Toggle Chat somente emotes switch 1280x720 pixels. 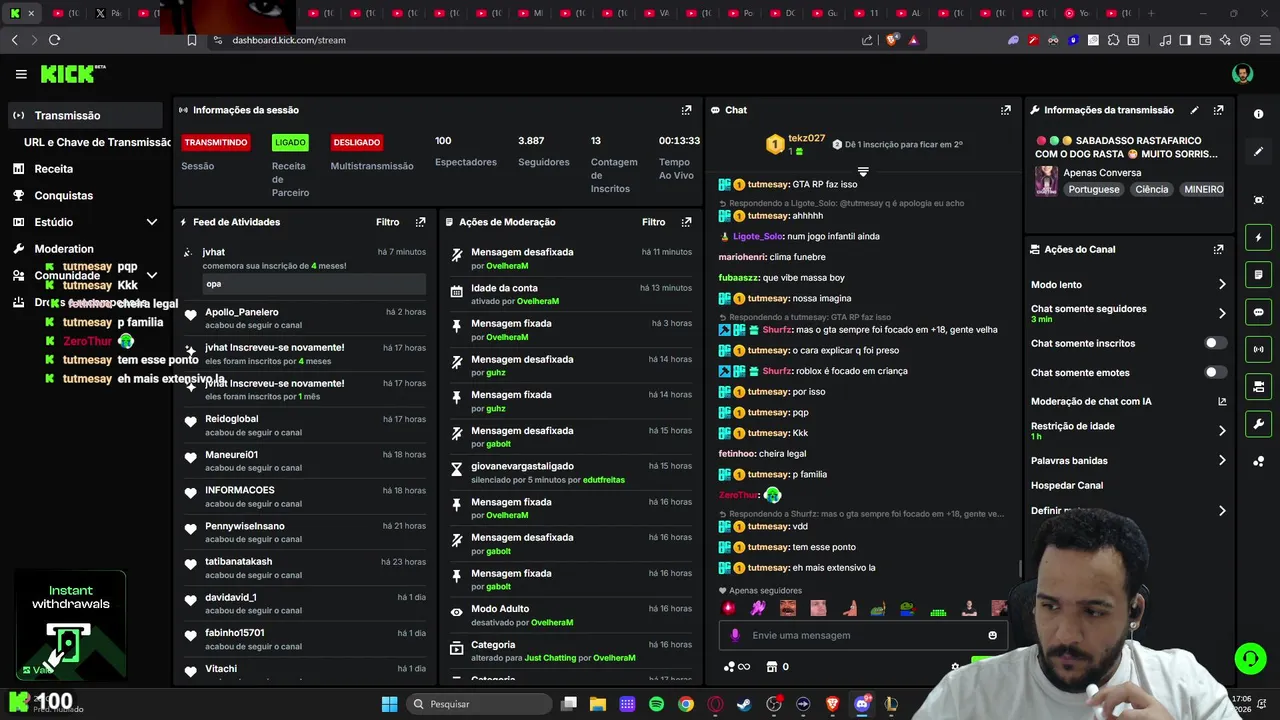pyautogui.click(x=1215, y=372)
